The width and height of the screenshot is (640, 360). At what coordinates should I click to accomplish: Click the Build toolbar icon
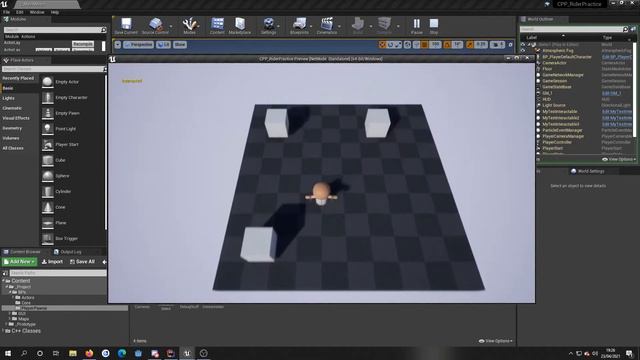pos(358,26)
